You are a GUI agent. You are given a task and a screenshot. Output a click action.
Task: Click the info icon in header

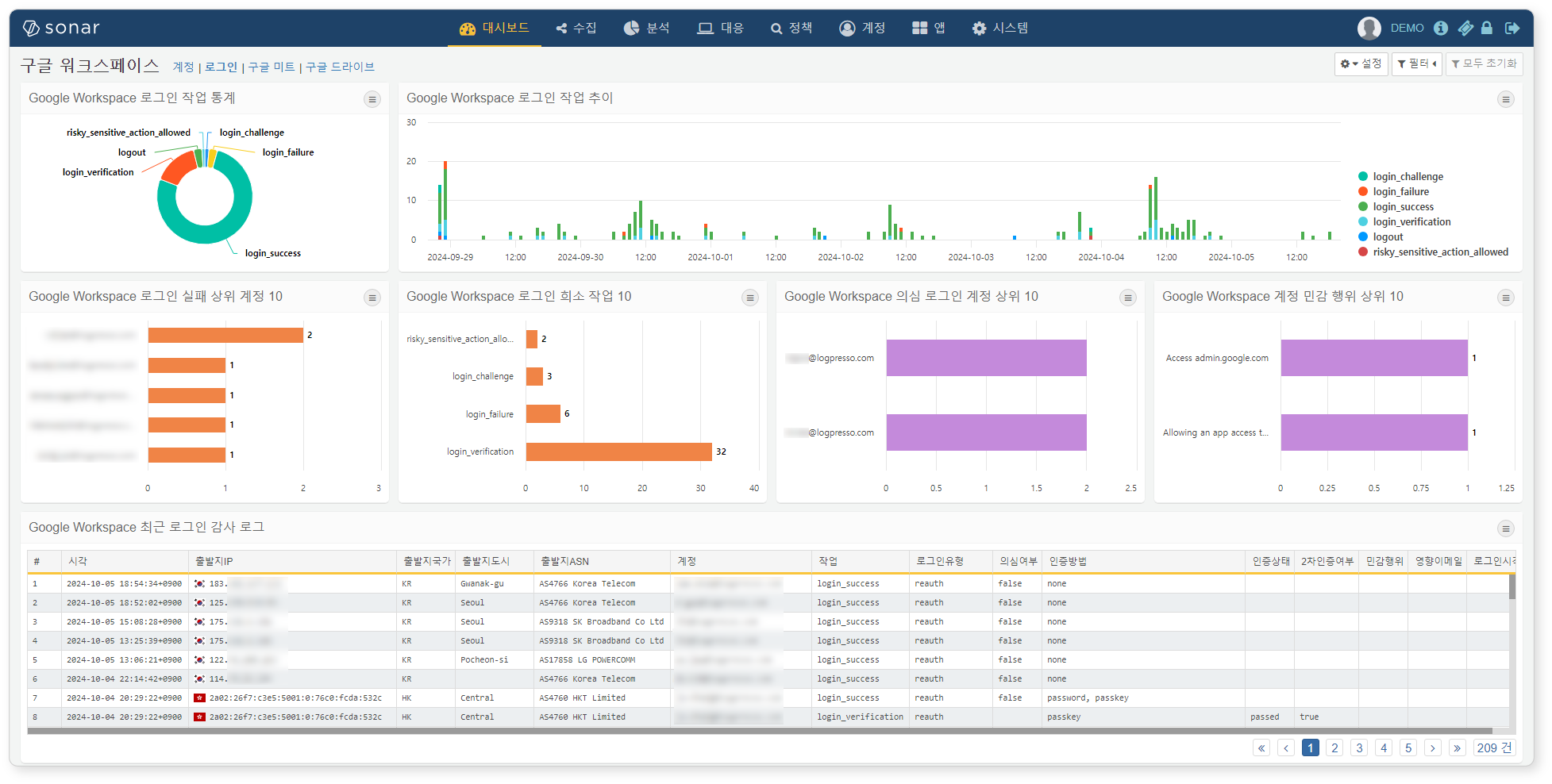click(1441, 28)
